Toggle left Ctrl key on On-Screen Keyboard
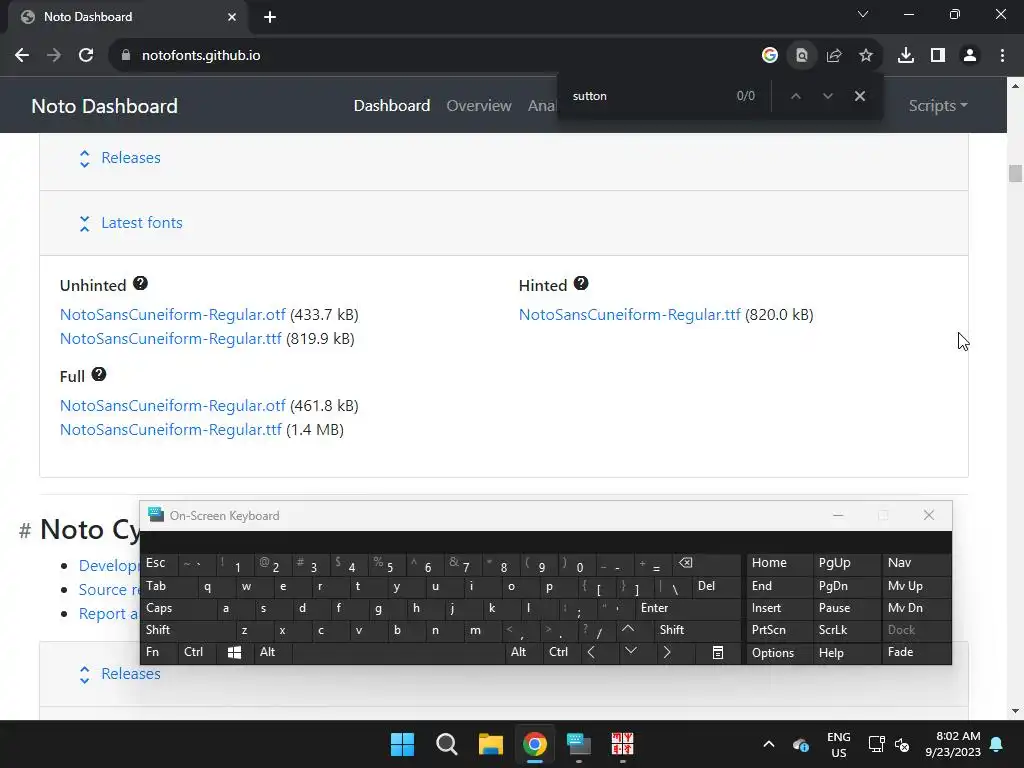Image resolution: width=1024 pixels, height=768 pixels. pyautogui.click(x=197, y=652)
